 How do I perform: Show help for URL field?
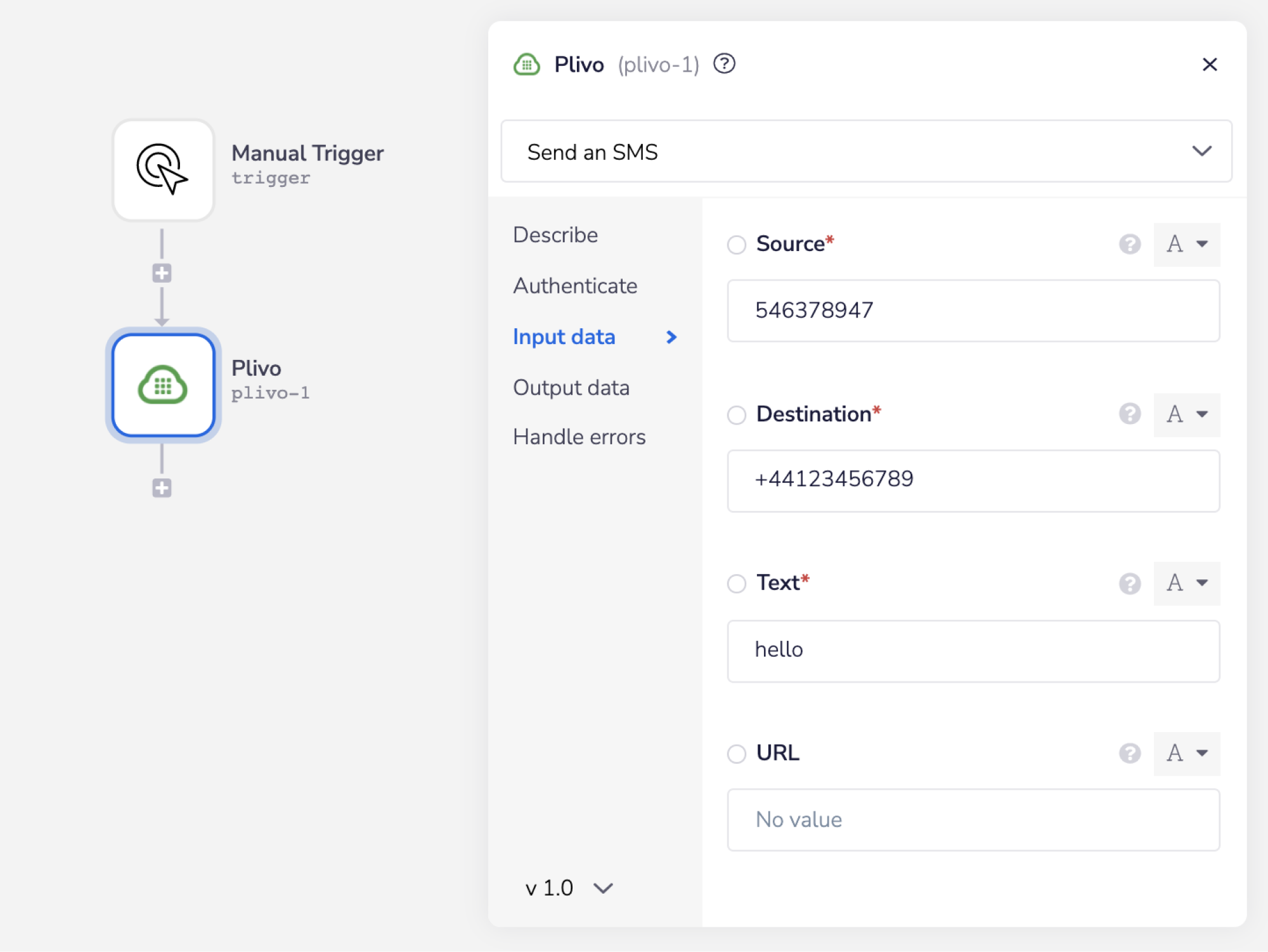pyautogui.click(x=1129, y=753)
